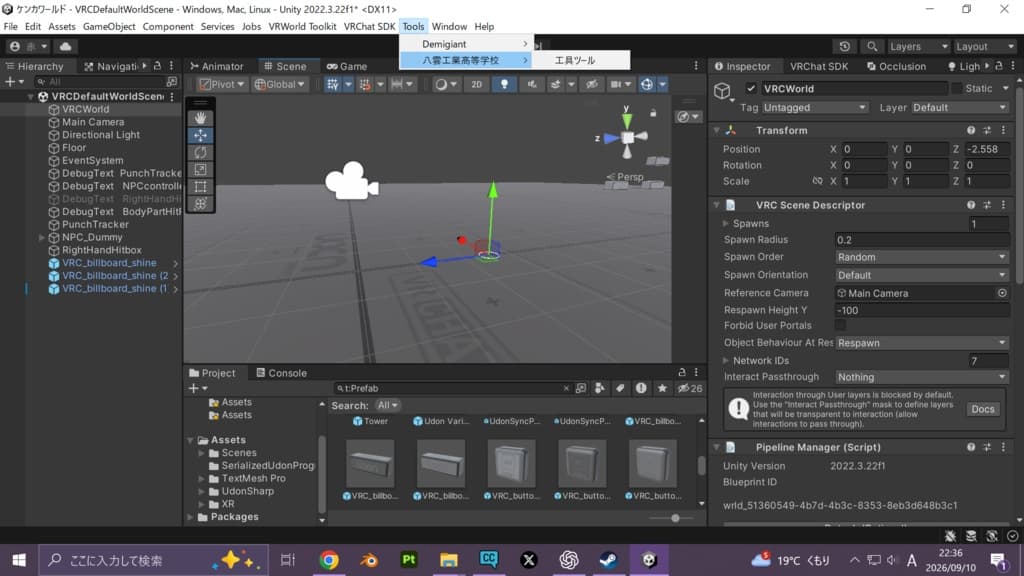Switch to the Game tab

(347, 66)
